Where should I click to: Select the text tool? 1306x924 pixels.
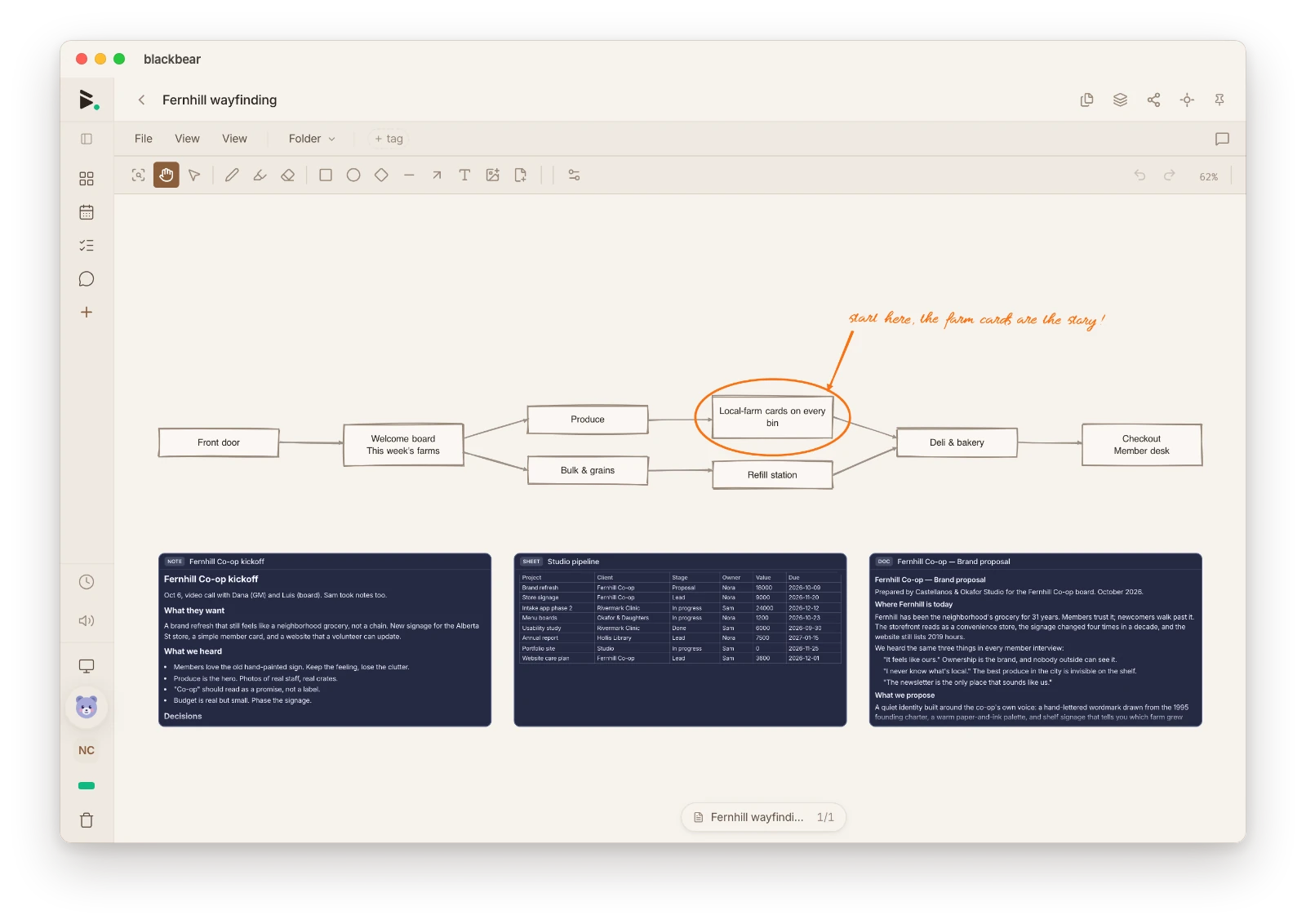pos(464,175)
